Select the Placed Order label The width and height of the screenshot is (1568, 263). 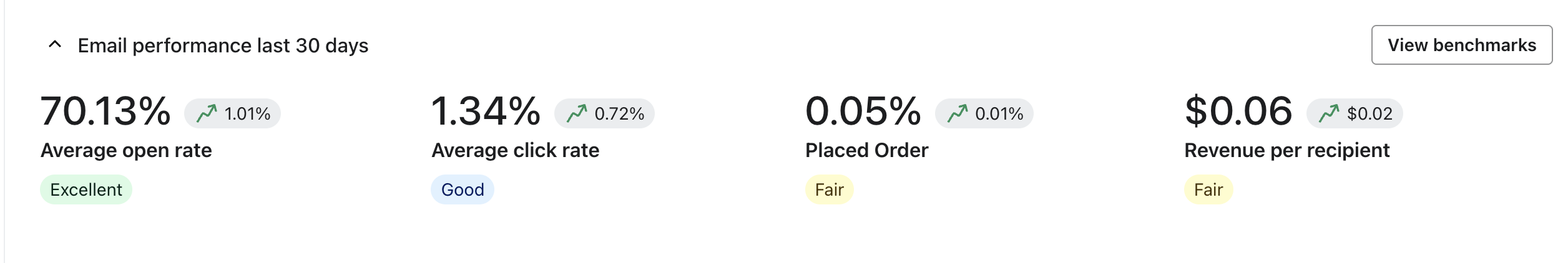(x=866, y=150)
